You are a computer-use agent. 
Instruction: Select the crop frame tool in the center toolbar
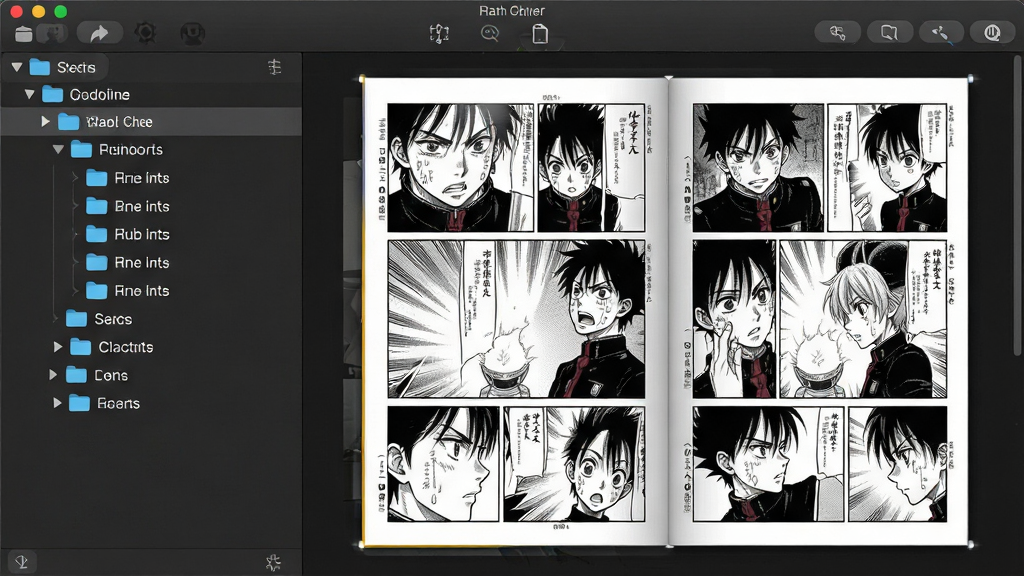point(439,33)
